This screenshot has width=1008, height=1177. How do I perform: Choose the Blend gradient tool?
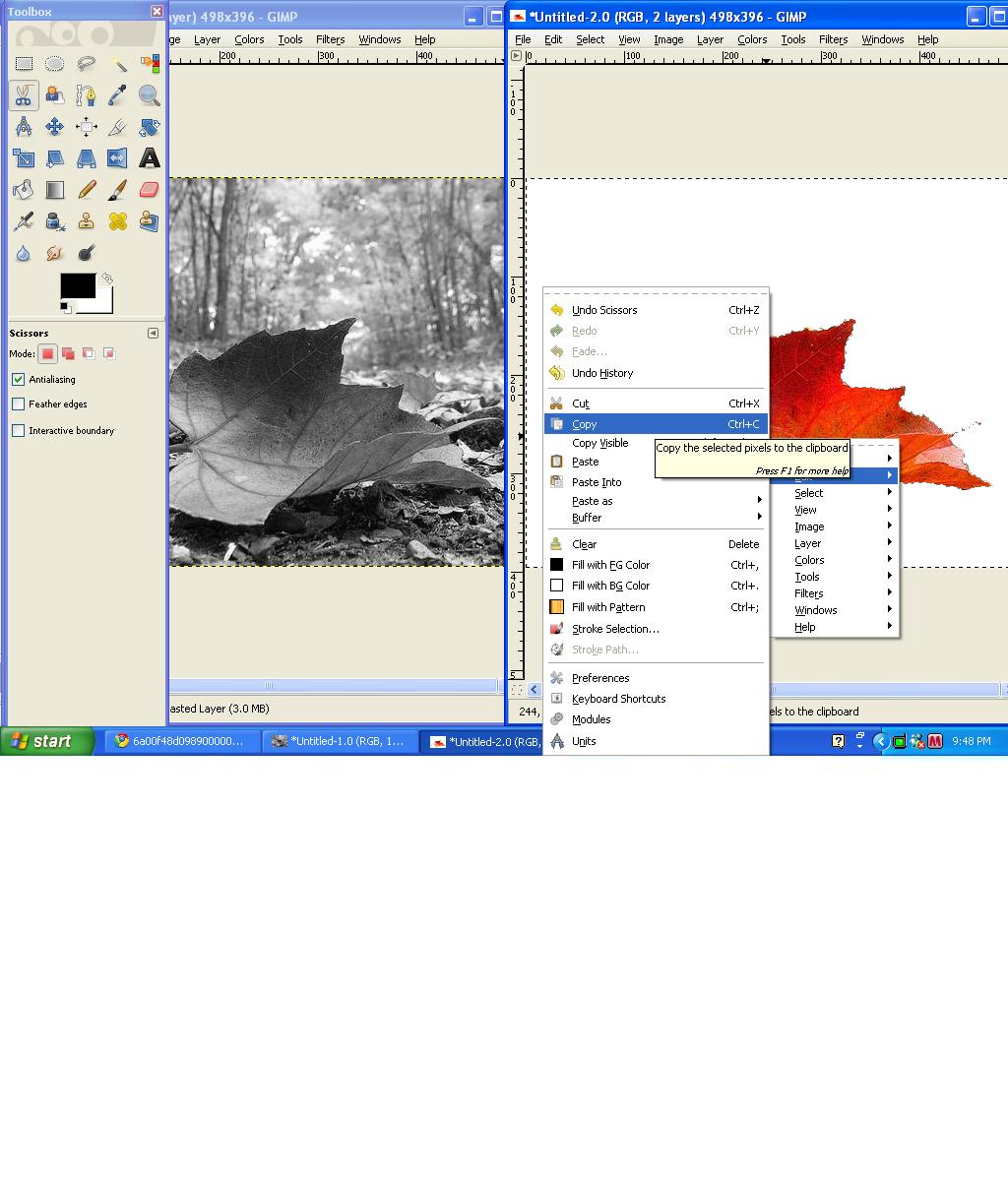tap(55, 190)
